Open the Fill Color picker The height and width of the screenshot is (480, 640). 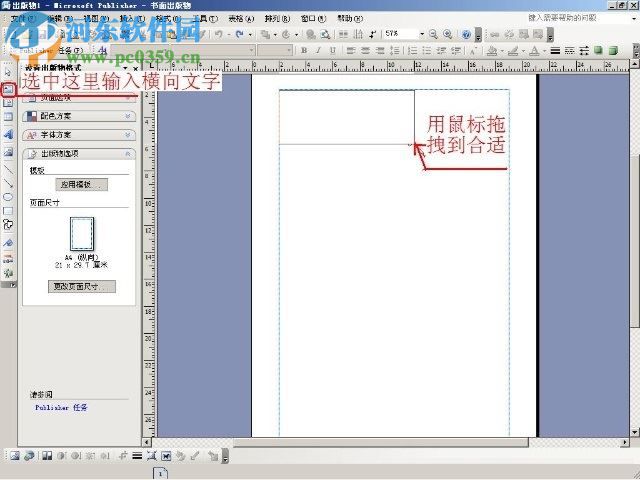click(x=492, y=51)
